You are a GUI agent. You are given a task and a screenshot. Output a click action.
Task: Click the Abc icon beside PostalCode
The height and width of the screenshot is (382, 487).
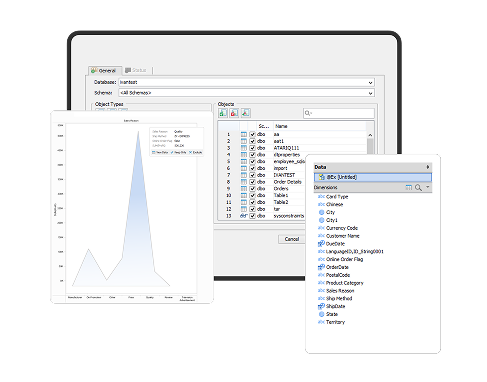pyautogui.click(x=321, y=275)
